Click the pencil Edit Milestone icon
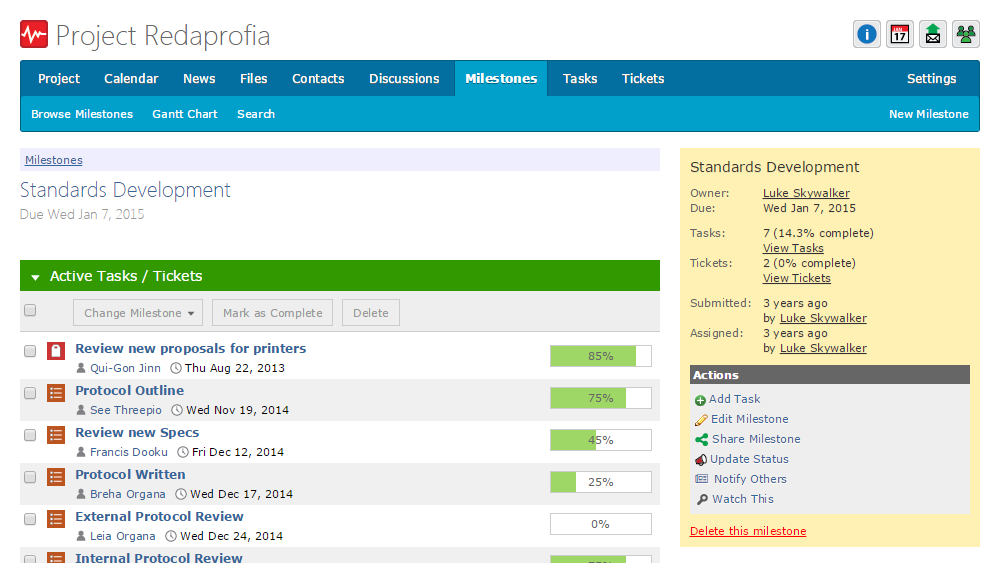Screen dimensions: 1000x563 pyautogui.click(x=701, y=420)
